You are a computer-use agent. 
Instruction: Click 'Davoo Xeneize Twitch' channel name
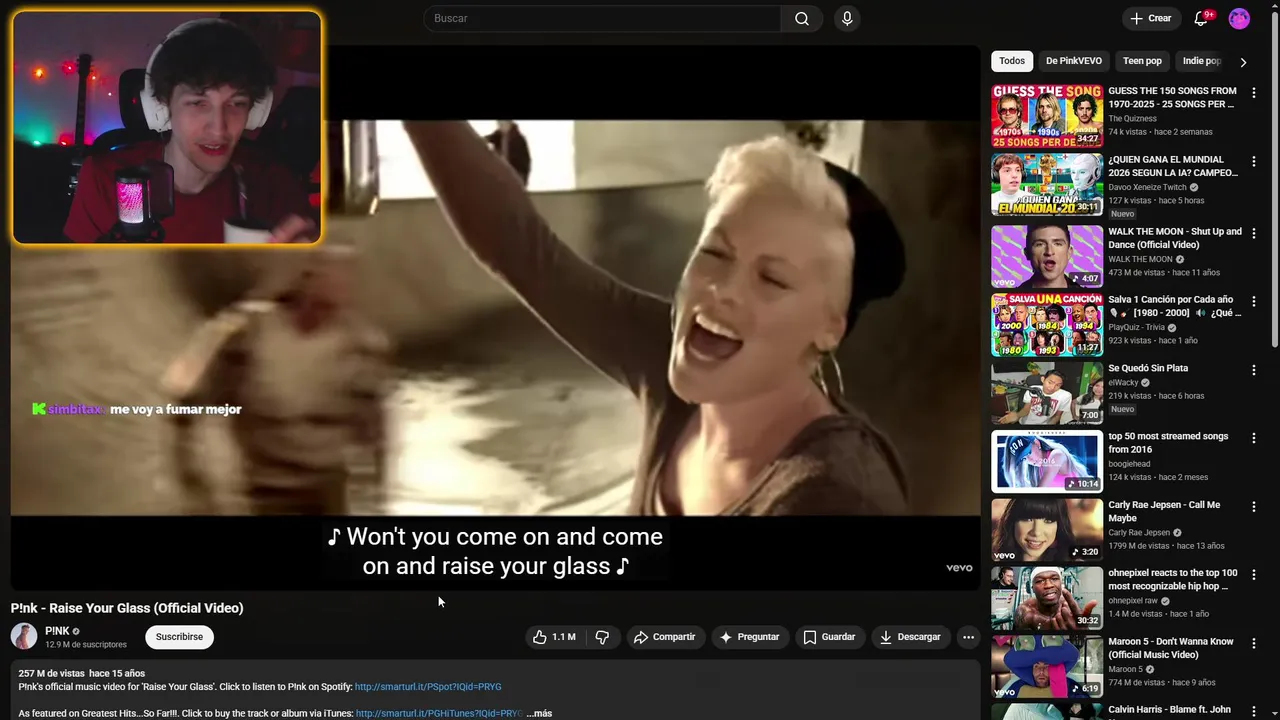(1147, 187)
